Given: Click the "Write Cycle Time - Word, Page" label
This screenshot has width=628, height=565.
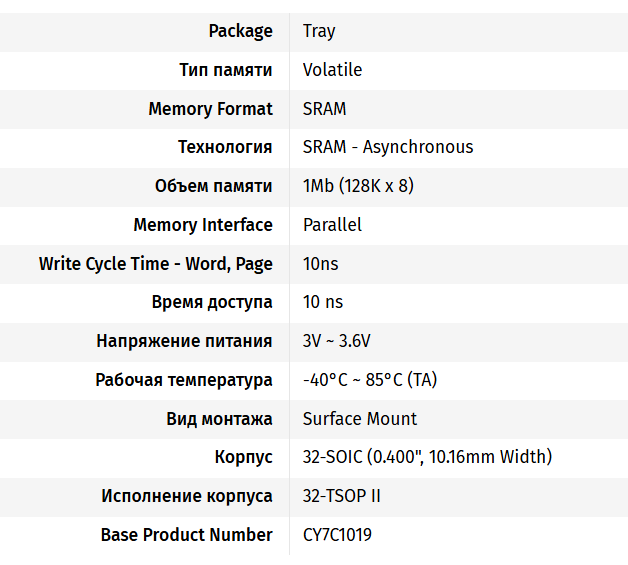Looking at the screenshot, I should coord(155,264).
